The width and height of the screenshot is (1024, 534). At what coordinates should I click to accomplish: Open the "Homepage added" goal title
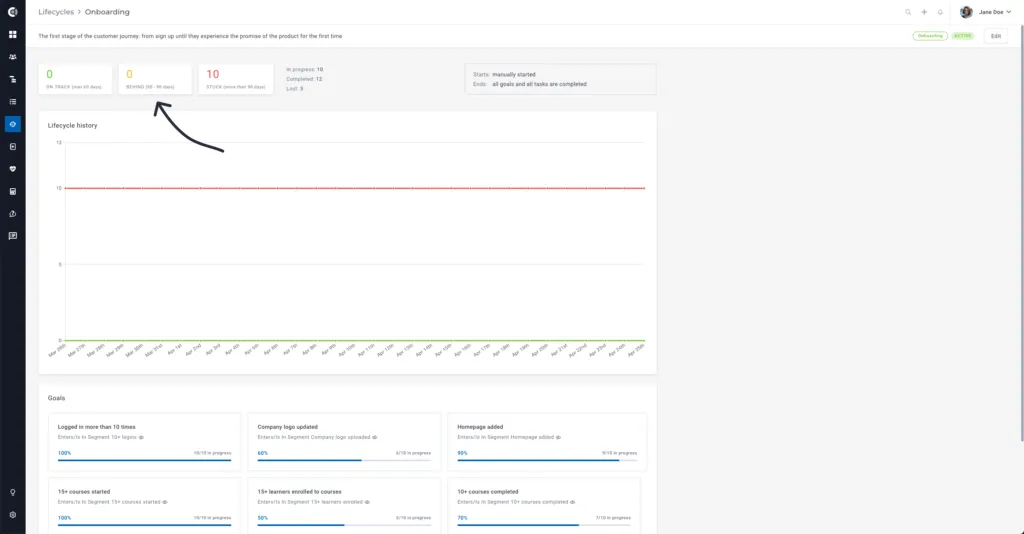coord(480,427)
